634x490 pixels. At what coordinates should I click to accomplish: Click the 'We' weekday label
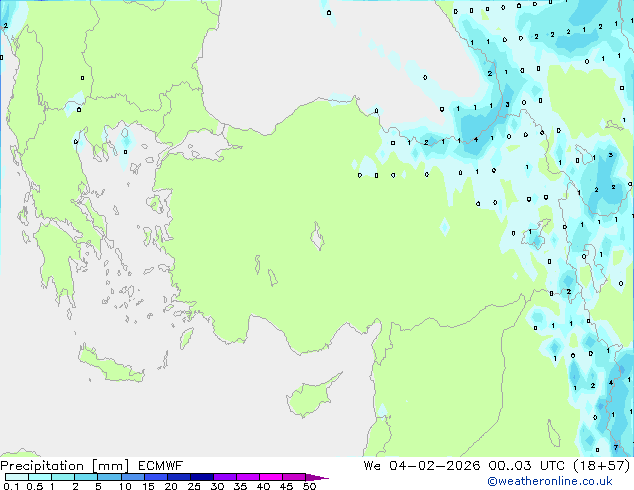[x=372, y=465]
